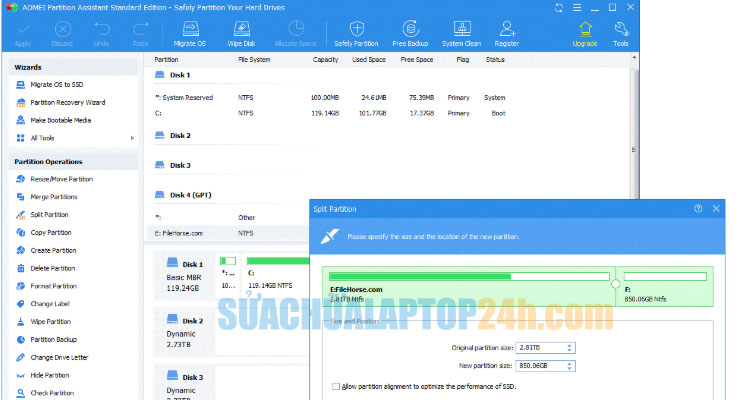Select Disk 2 Dynamic in disk map
This screenshot has width=750, height=400.
click(x=185, y=333)
